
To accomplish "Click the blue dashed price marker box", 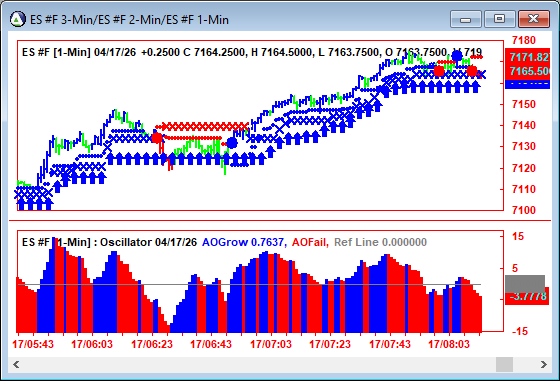I will (528, 84).
